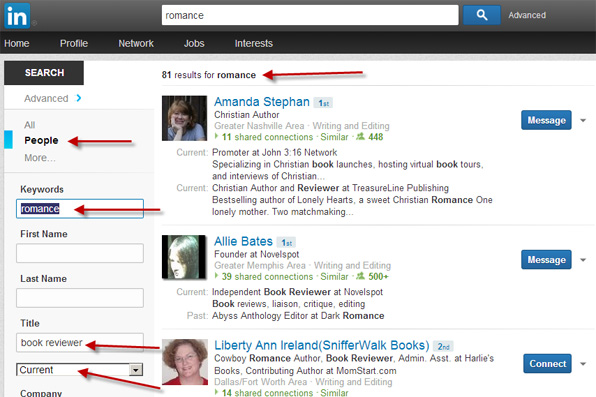Open the Network menu
This screenshot has height=397, width=596.
point(136,43)
